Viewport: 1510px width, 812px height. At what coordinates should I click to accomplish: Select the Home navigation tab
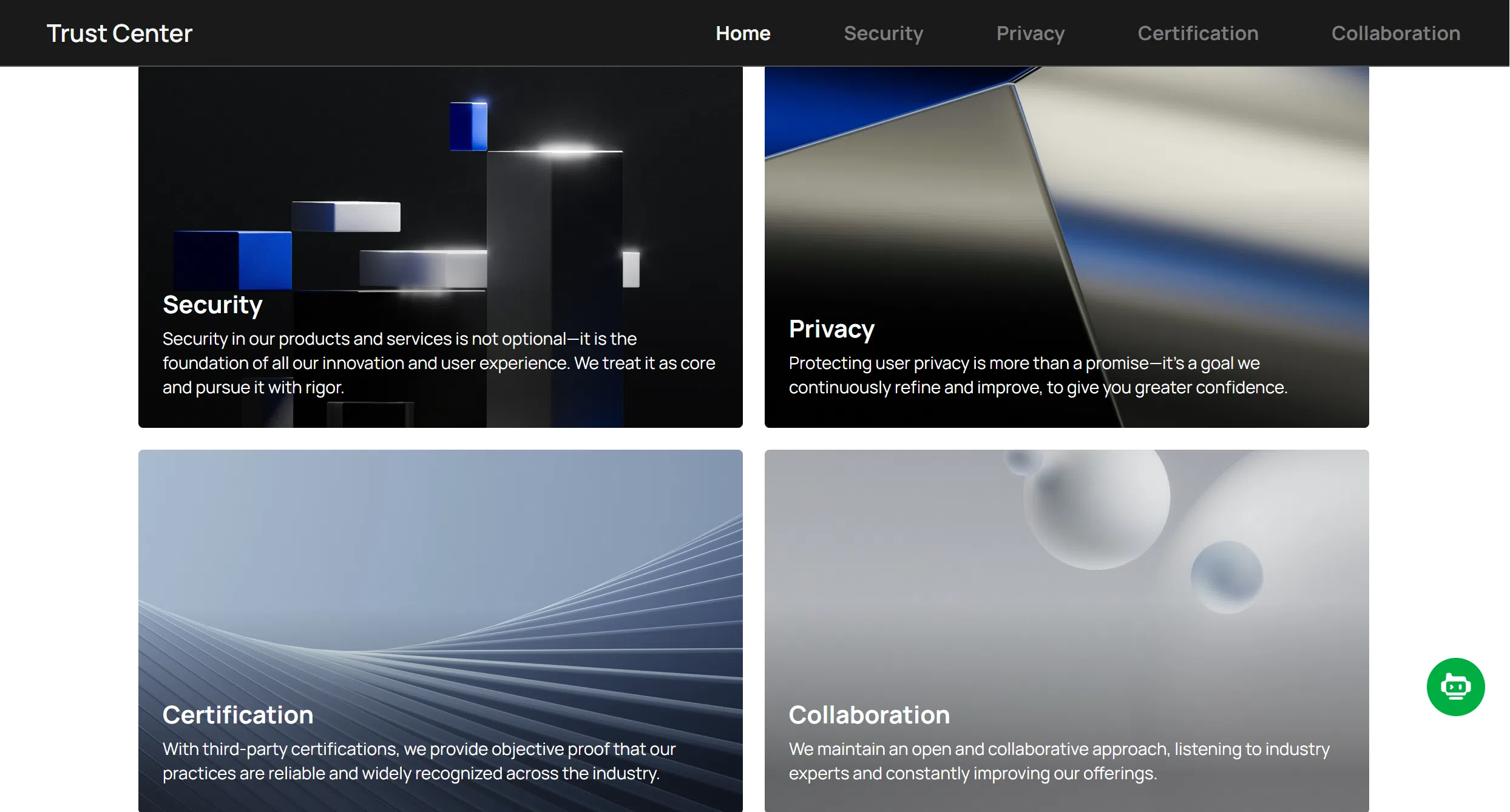pyautogui.click(x=743, y=33)
